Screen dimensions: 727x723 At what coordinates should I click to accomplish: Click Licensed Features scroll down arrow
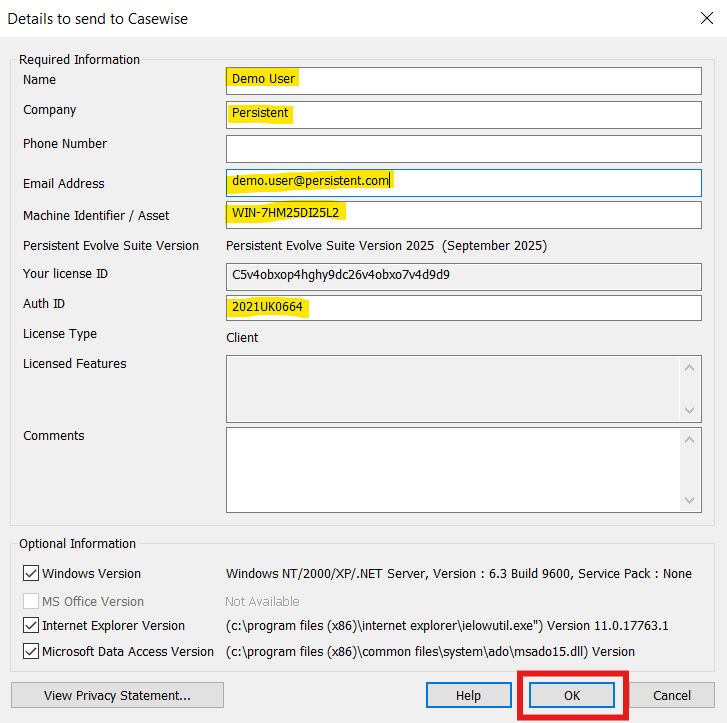tap(689, 410)
